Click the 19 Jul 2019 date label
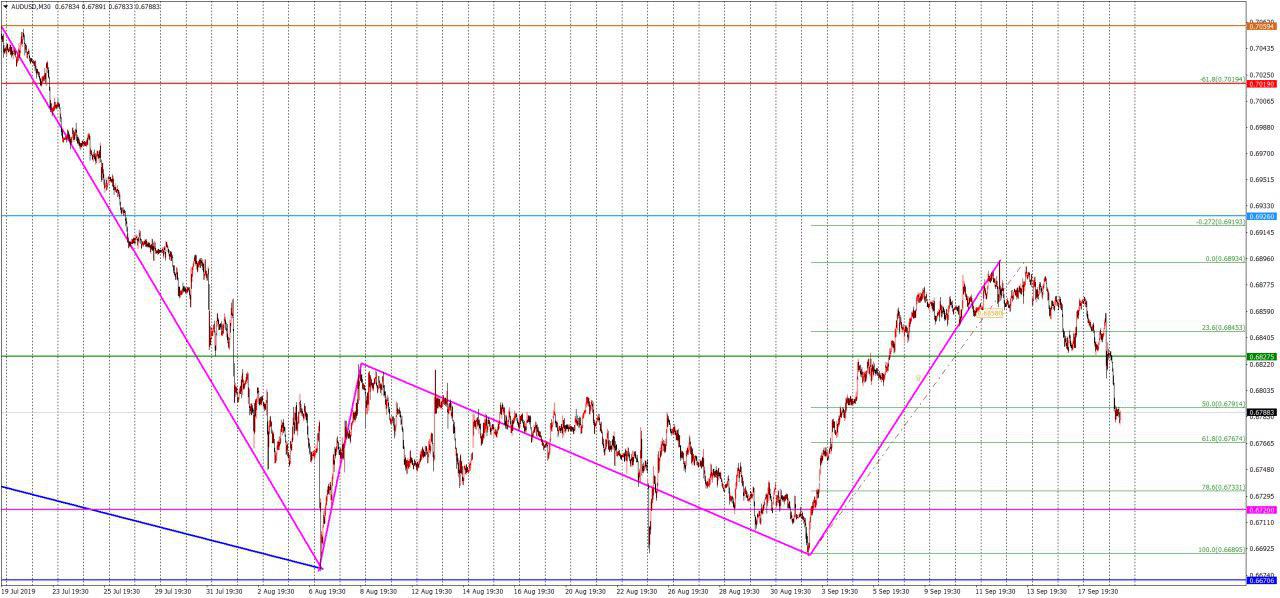This screenshot has height=598, width=1280. (17, 591)
